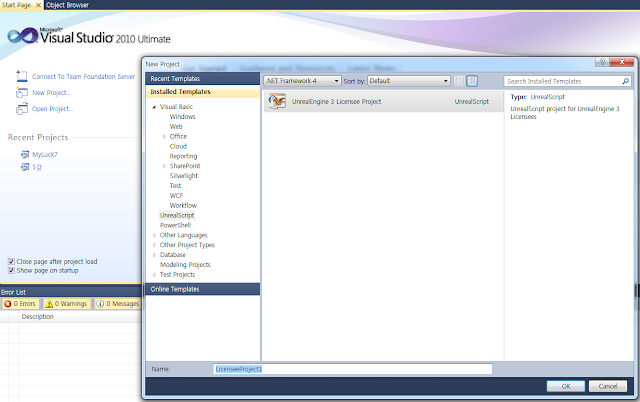
Task: Expand the Other Languages node
Action: coord(154,235)
